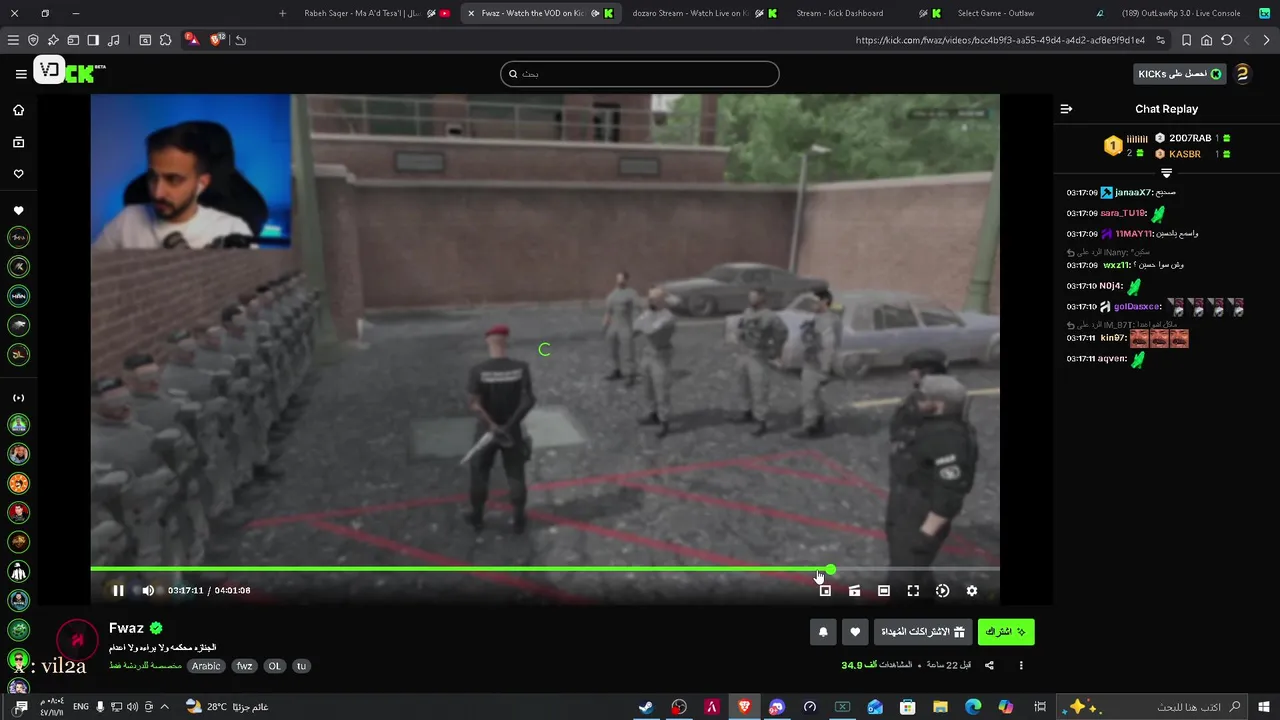Screen dimensions: 1280x720
Task: Open the filled heart icon in sidebar
Action: [x=18, y=211]
